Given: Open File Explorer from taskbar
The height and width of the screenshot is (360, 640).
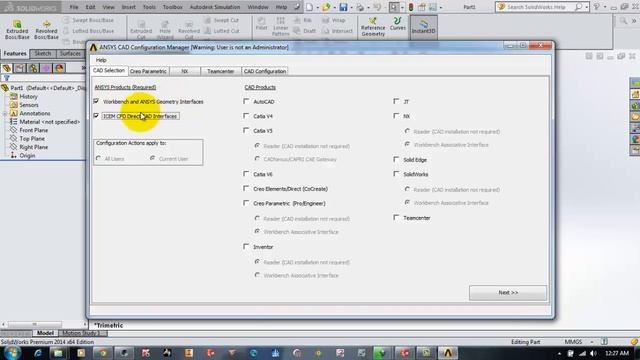Looking at the screenshot, I should coord(58,353).
